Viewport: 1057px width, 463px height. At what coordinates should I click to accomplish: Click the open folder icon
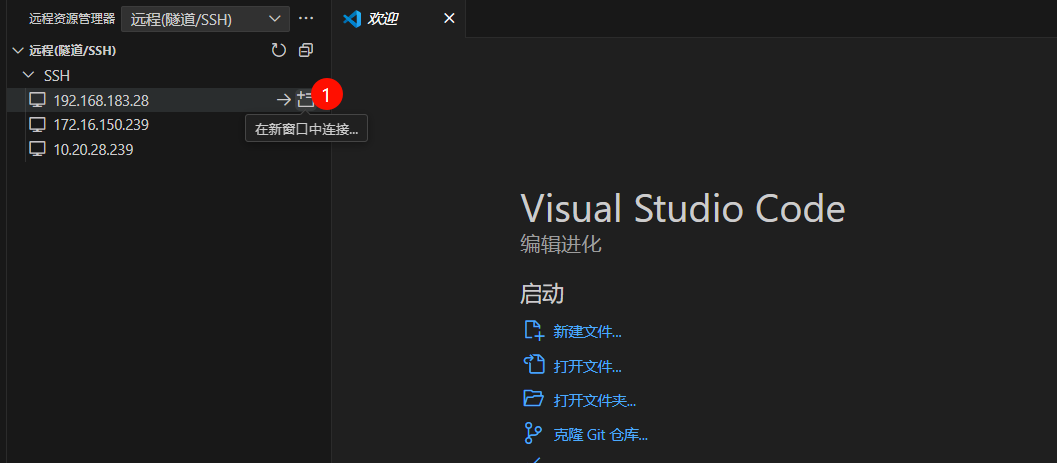[533, 399]
